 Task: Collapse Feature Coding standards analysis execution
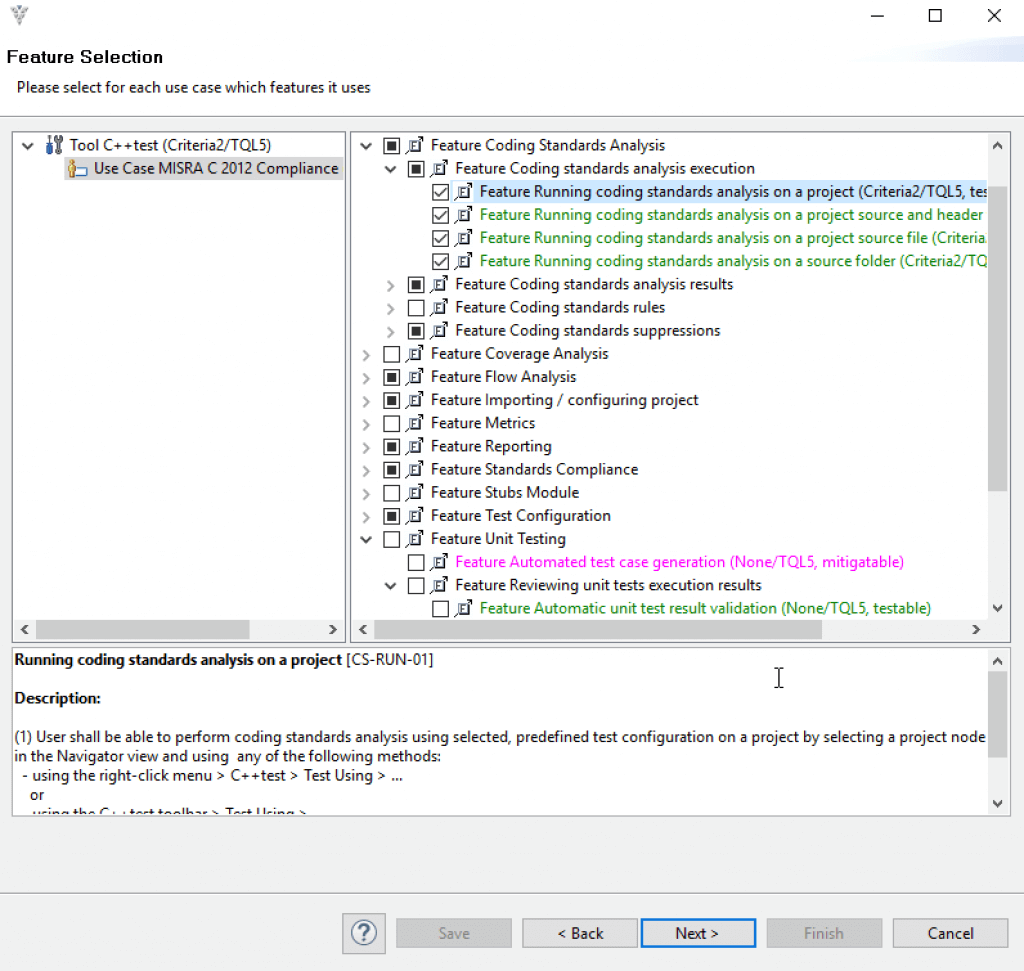pyautogui.click(x=391, y=169)
